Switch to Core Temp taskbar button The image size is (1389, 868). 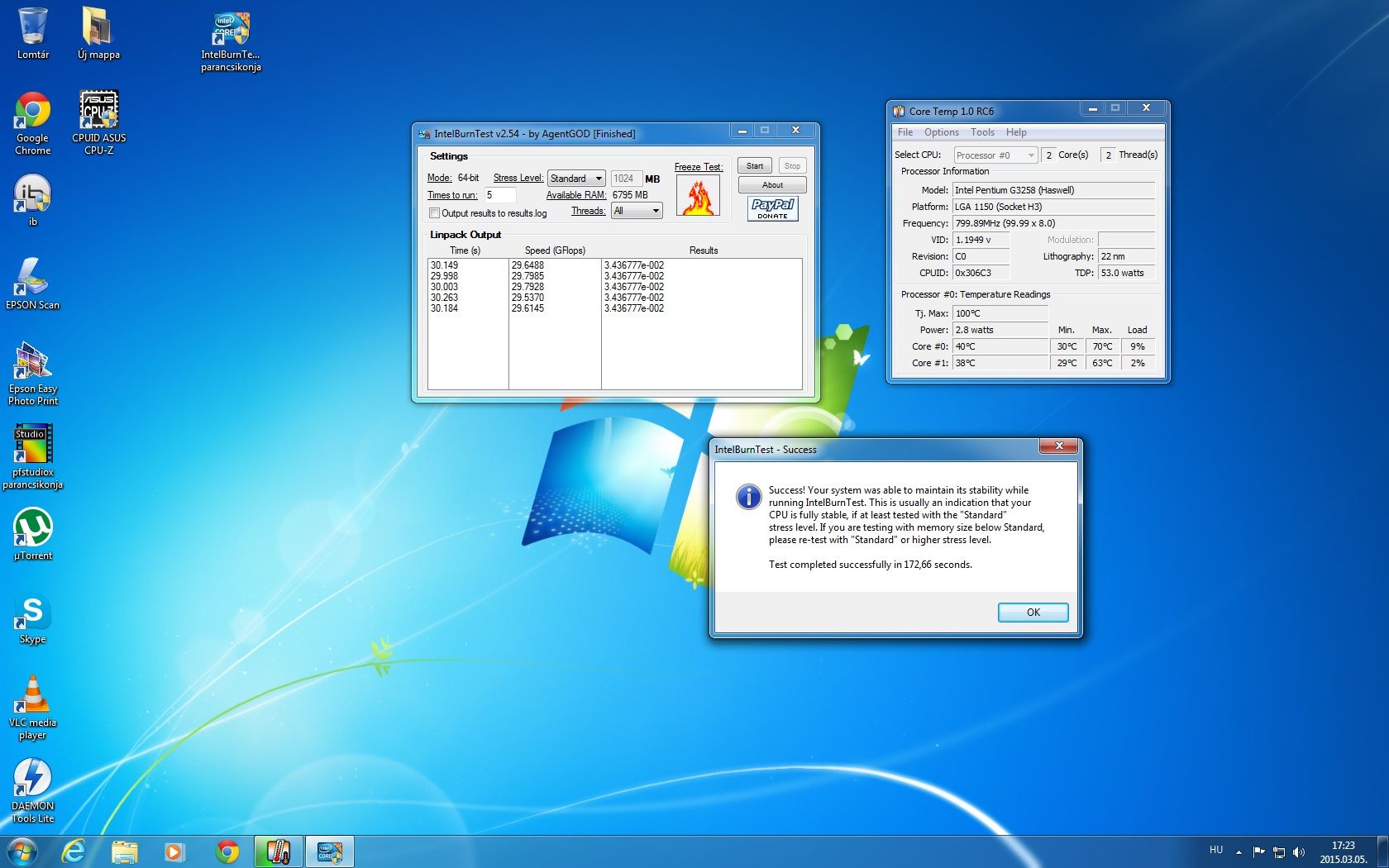point(278,851)
